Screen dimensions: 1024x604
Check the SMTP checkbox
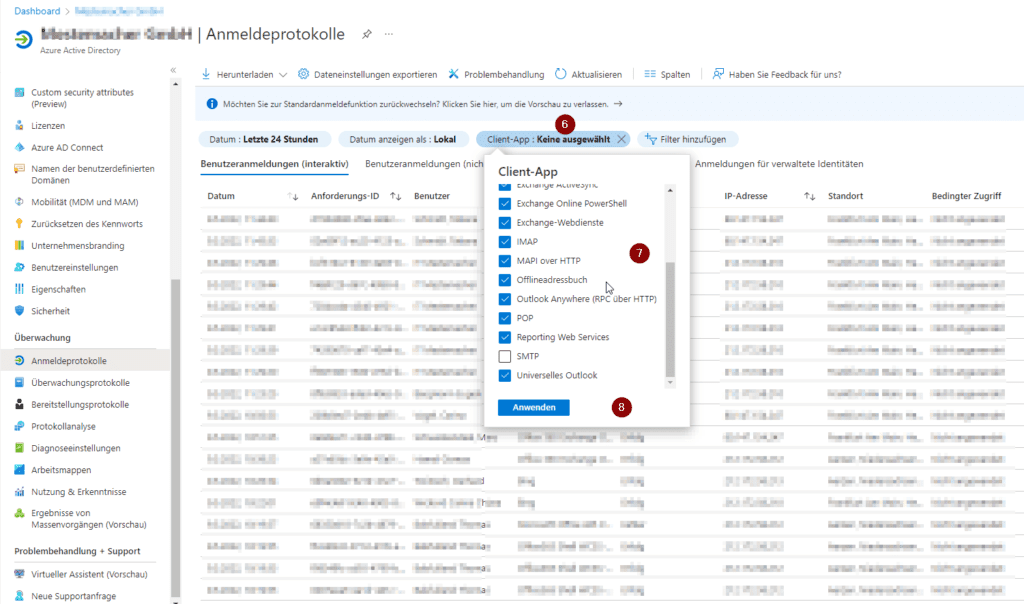[x=505, y=356]
